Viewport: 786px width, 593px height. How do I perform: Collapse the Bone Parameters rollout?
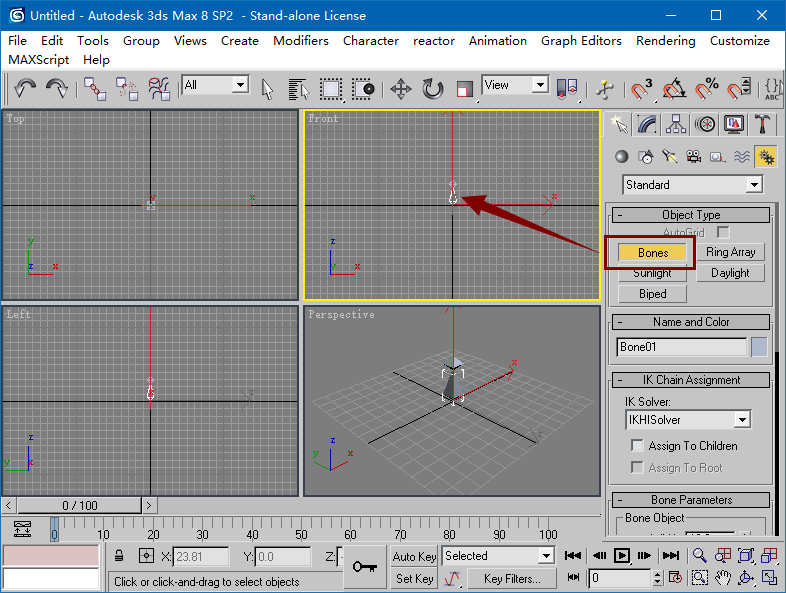691,500
